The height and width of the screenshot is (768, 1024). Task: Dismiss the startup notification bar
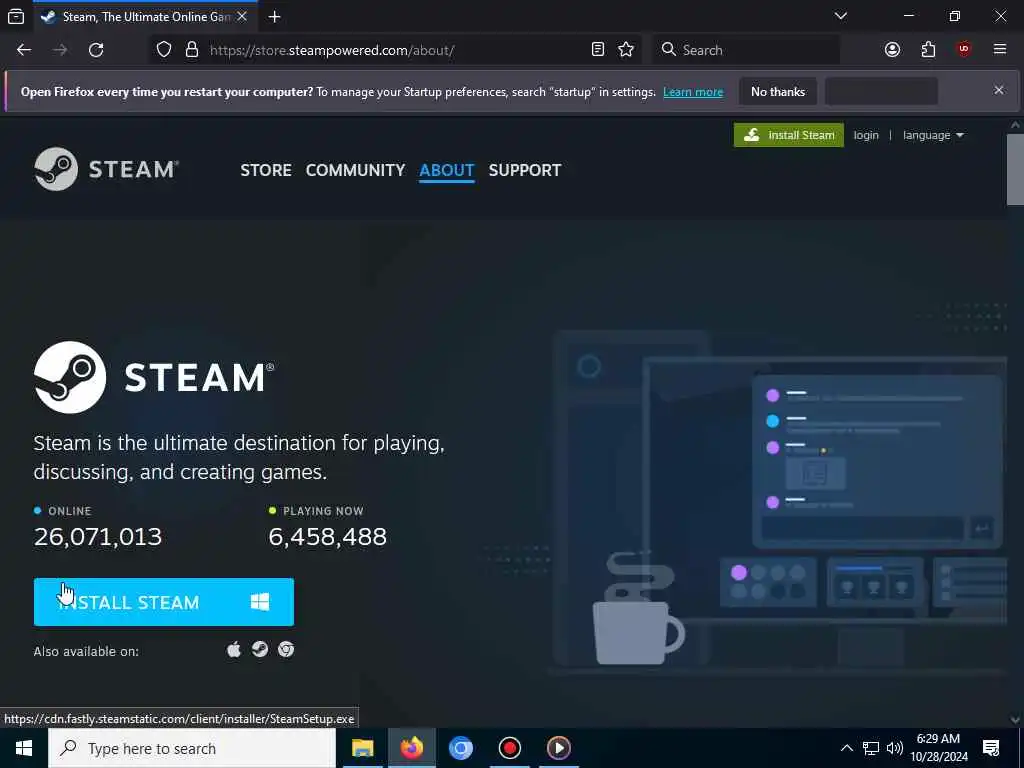tap(999, 90)
